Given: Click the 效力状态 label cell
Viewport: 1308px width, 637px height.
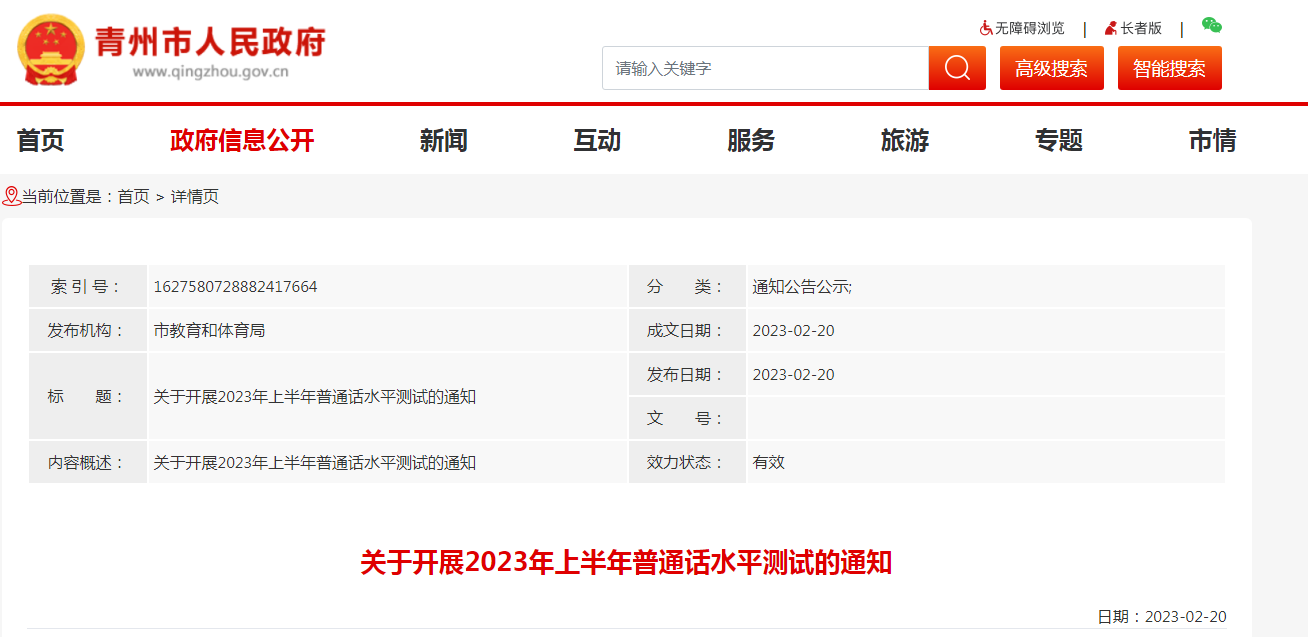Looking at the screenshot, I should tap(687, 462).
